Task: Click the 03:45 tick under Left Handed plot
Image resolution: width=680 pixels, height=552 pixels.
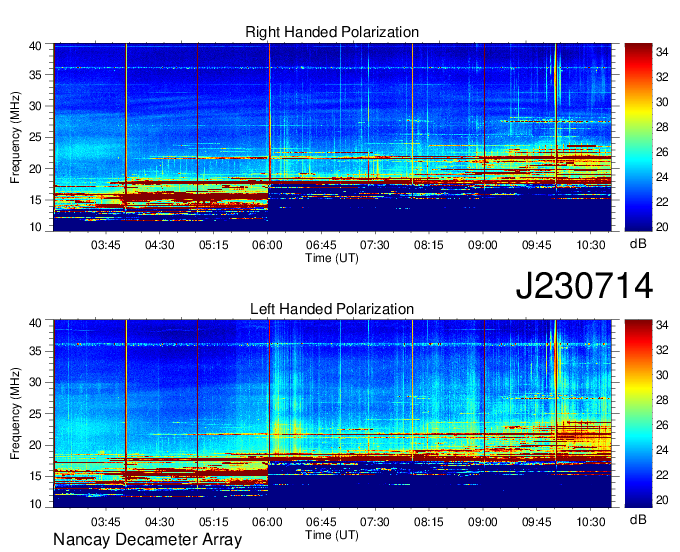Action: [105, 522]
